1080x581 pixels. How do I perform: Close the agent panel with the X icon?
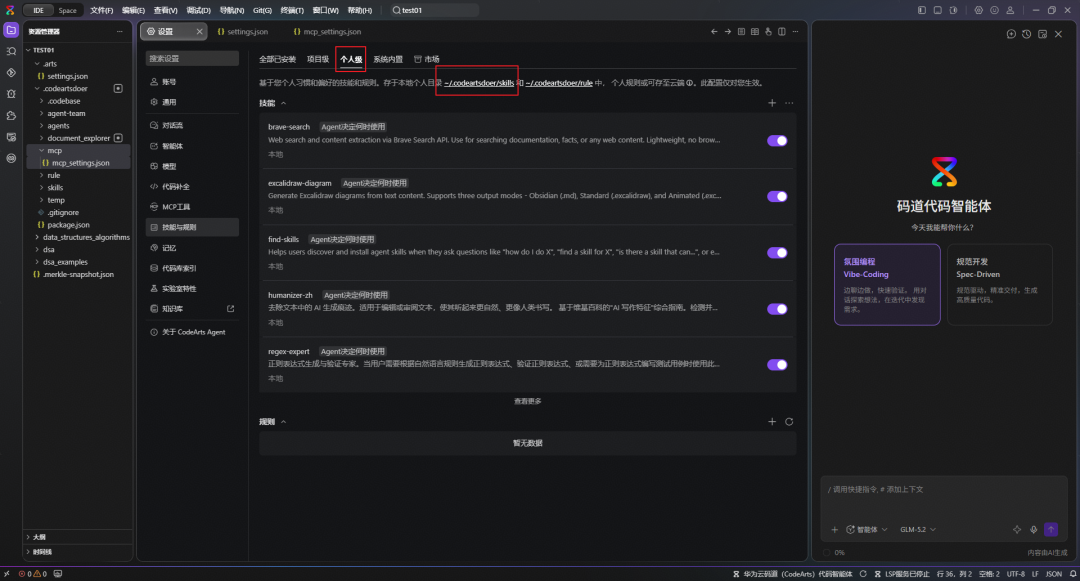tap(1059, 34)
